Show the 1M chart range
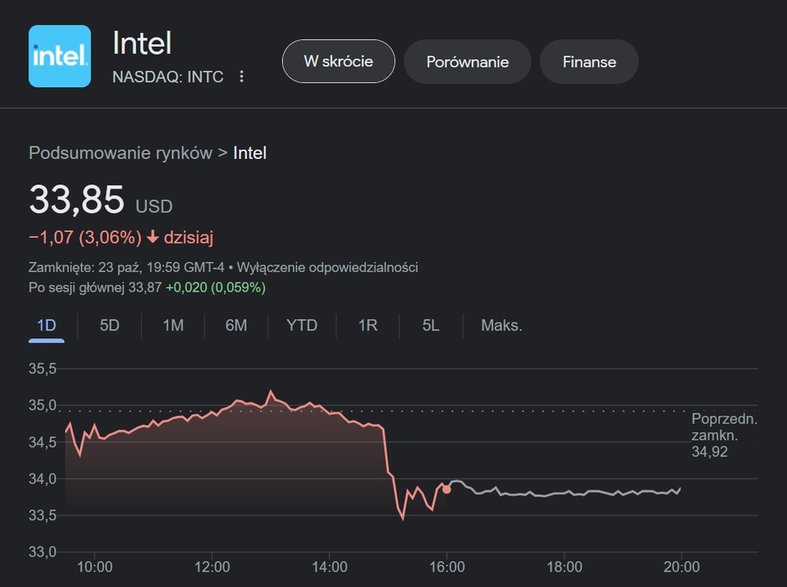This screenshot has height=587, width=787. tap(173, 325)
